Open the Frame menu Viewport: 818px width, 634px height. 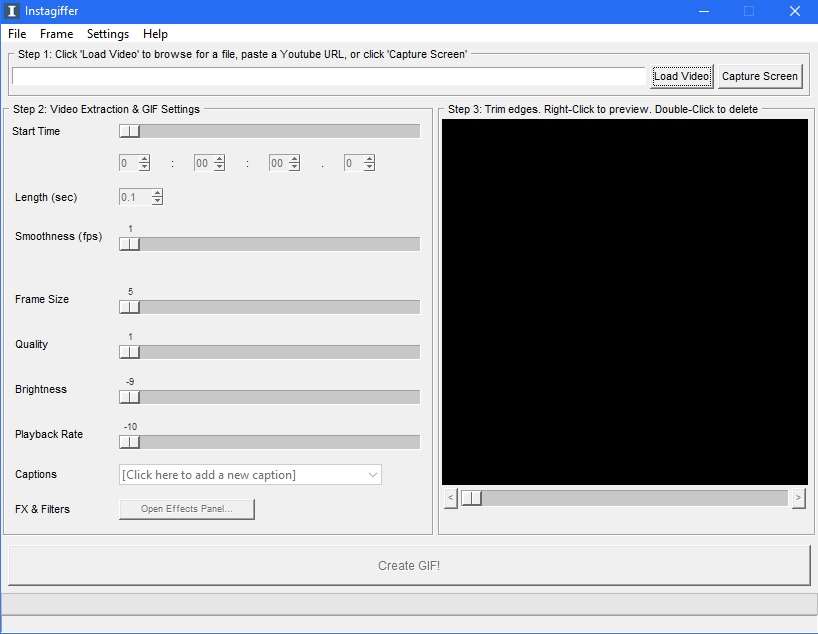tap(56, 34)
